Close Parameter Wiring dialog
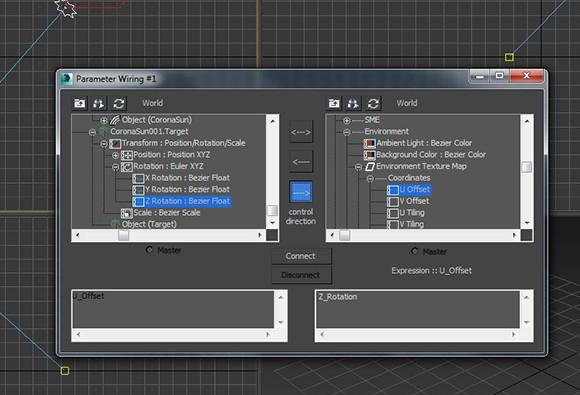The height and width of the screenshot is (395, 580). (526, 76)
